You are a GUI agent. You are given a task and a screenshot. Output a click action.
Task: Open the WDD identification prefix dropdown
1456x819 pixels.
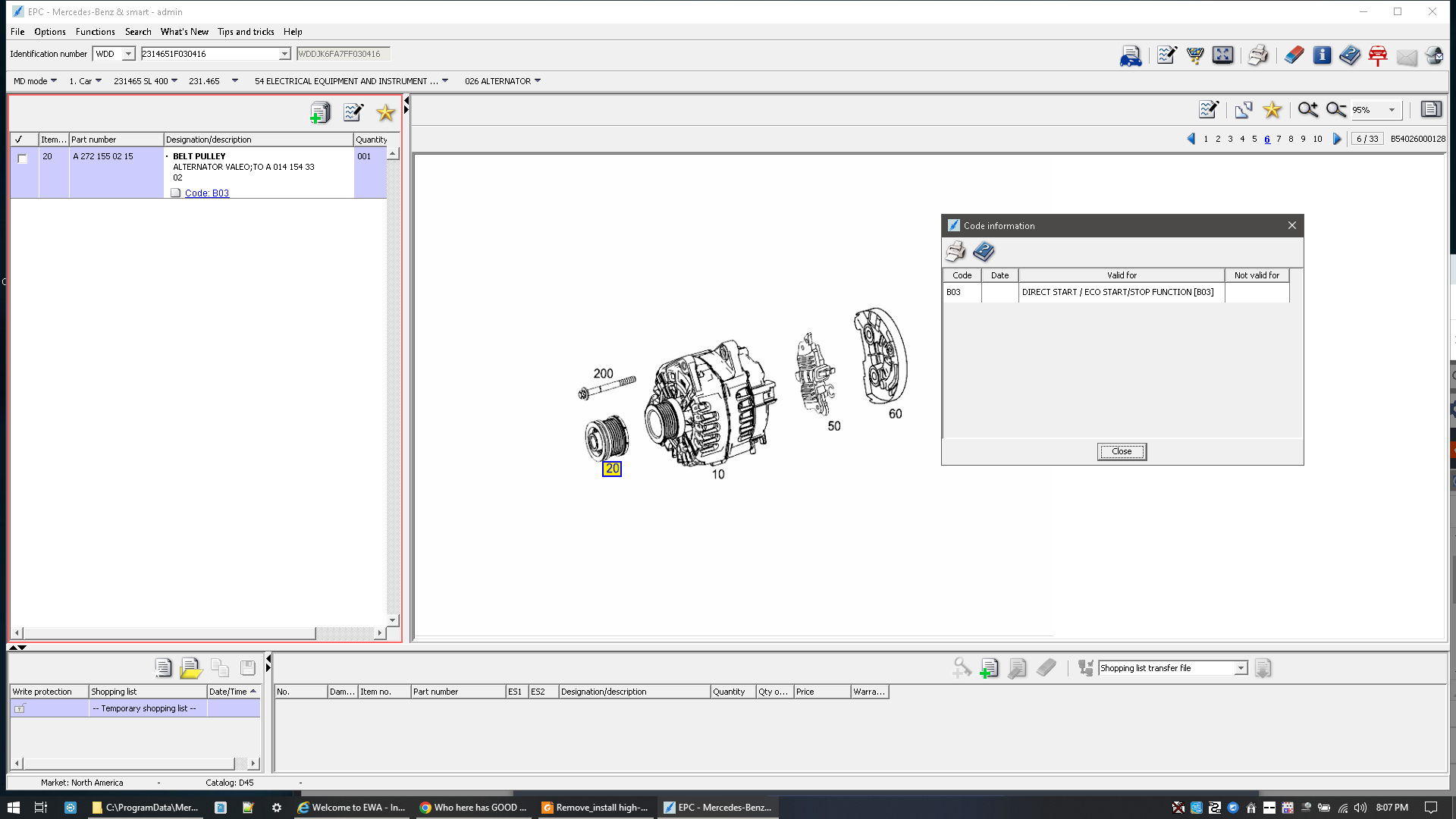[x=128, y=54]
